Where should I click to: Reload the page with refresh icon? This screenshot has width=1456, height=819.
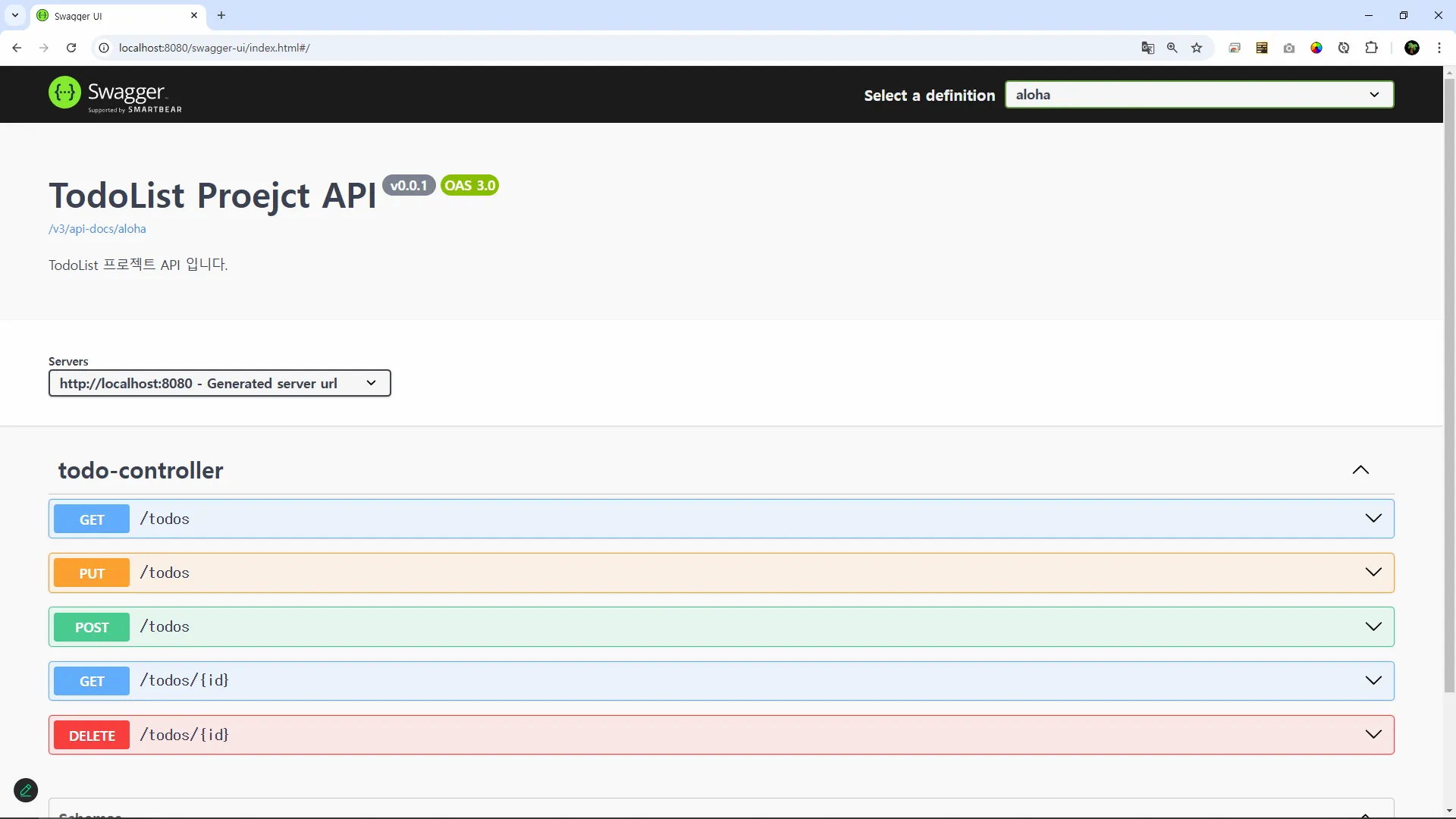pos(71,48)
